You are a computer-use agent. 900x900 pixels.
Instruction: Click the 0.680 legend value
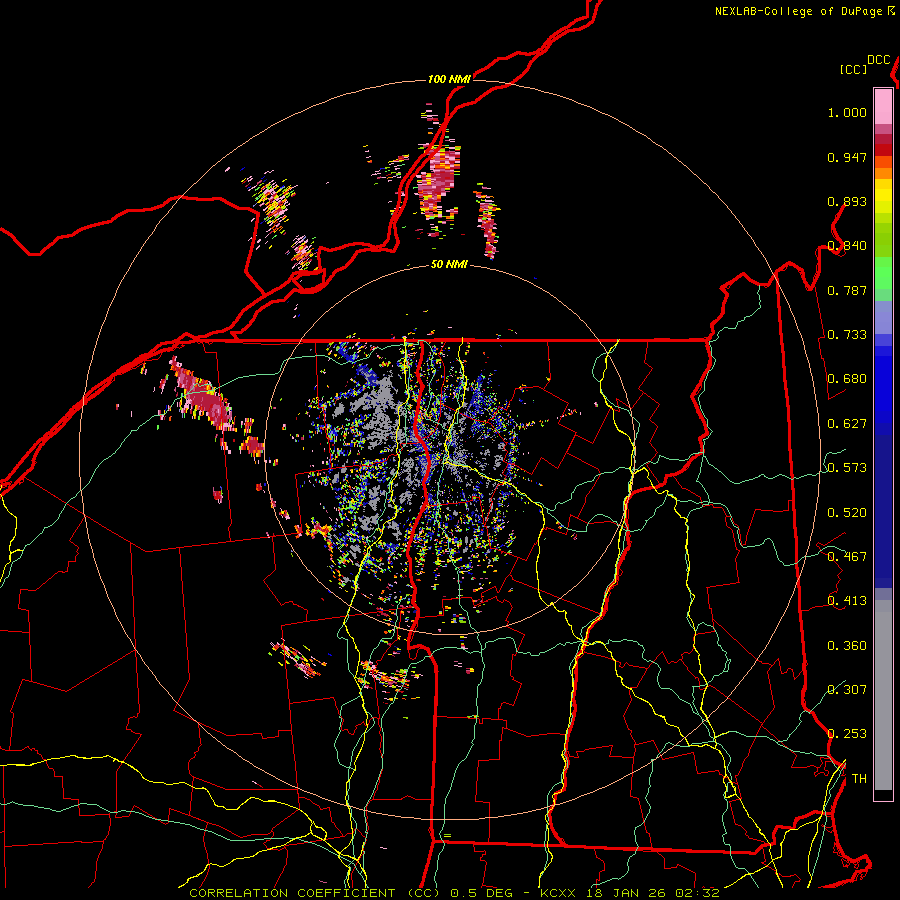[847, 379]
